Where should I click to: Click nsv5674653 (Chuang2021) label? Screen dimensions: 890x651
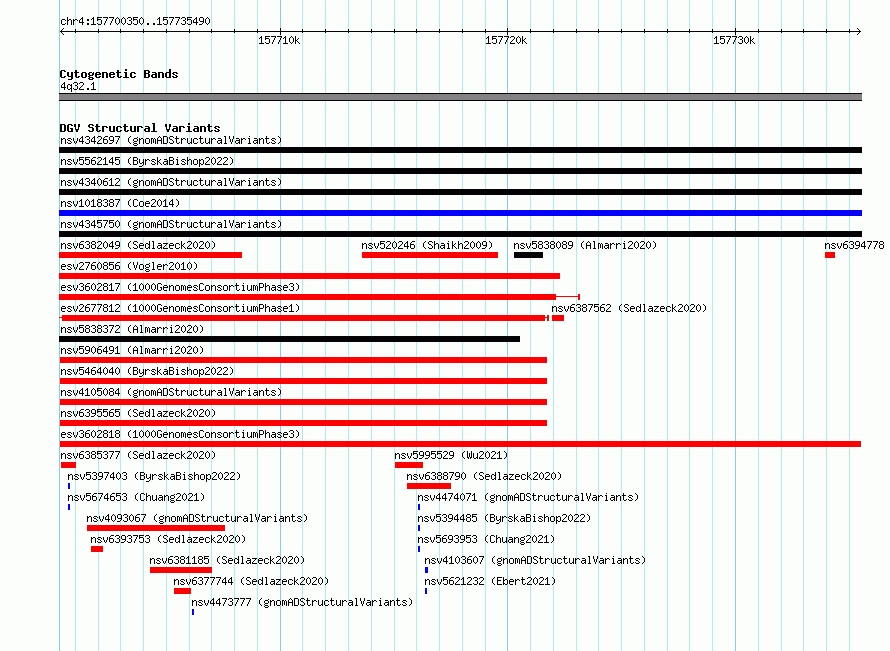click(x=136, y=497)
